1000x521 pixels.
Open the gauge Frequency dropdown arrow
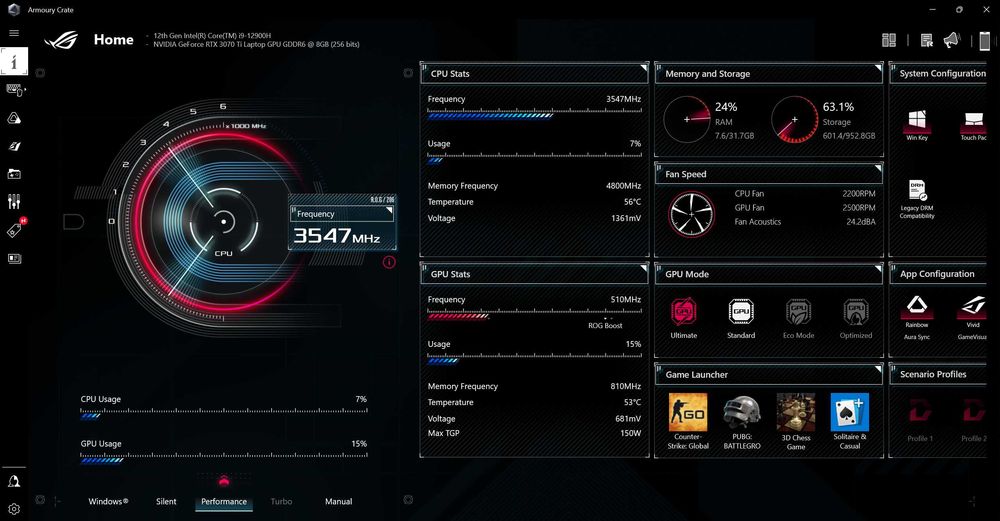pos(389,210)
